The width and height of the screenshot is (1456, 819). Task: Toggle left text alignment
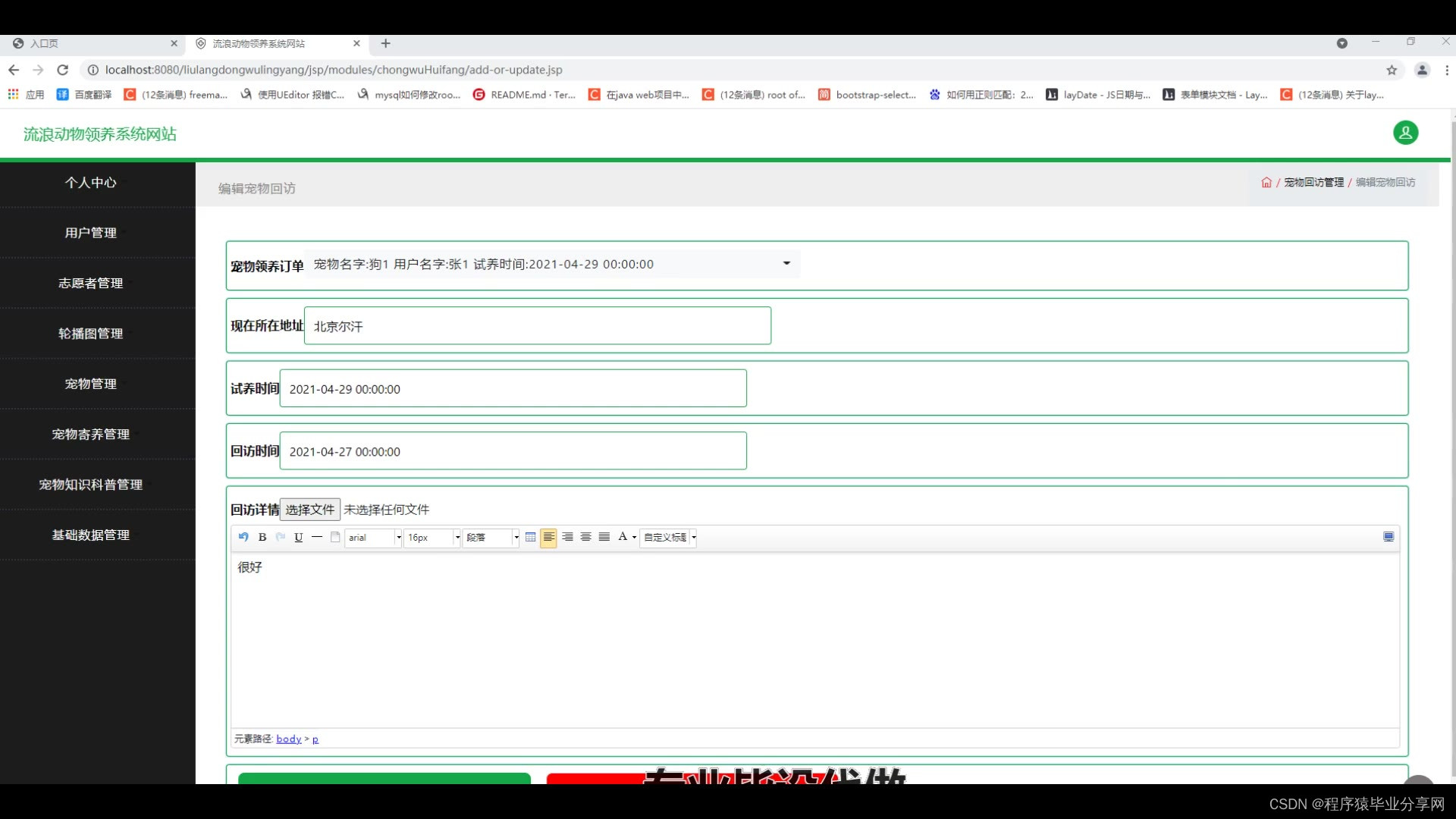click(x=548, y=537)
